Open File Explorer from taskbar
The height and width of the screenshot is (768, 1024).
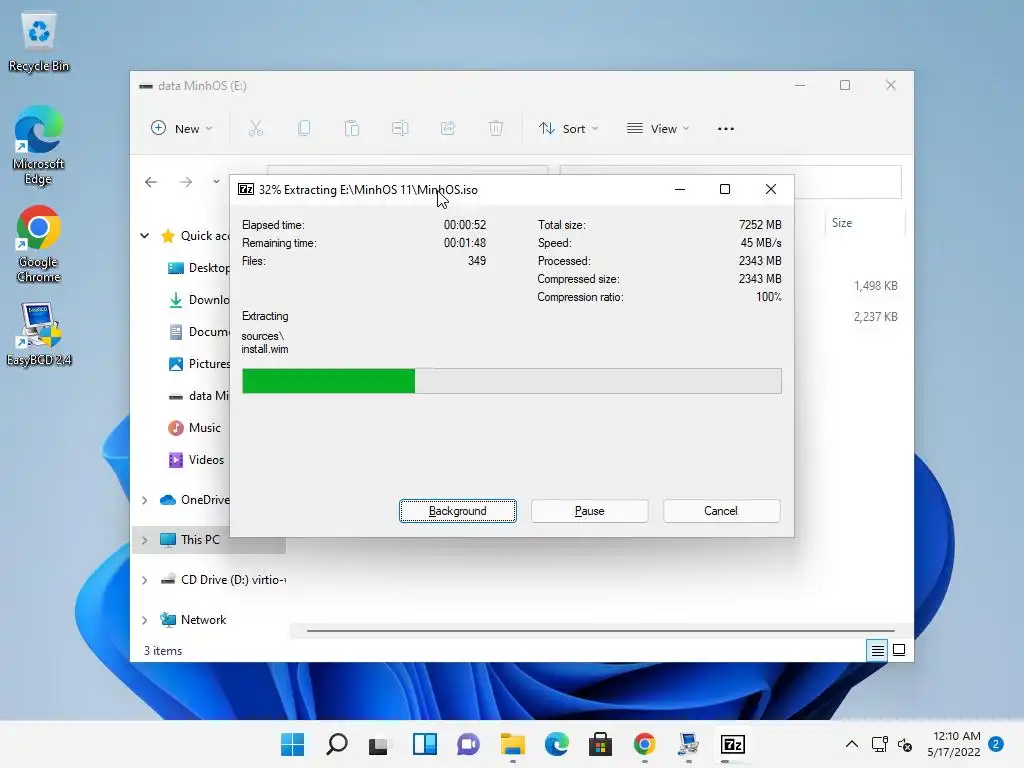coord(513,744)
